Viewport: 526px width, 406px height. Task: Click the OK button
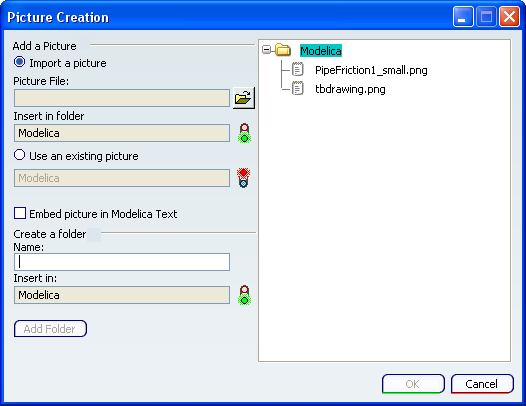[413, 384]
